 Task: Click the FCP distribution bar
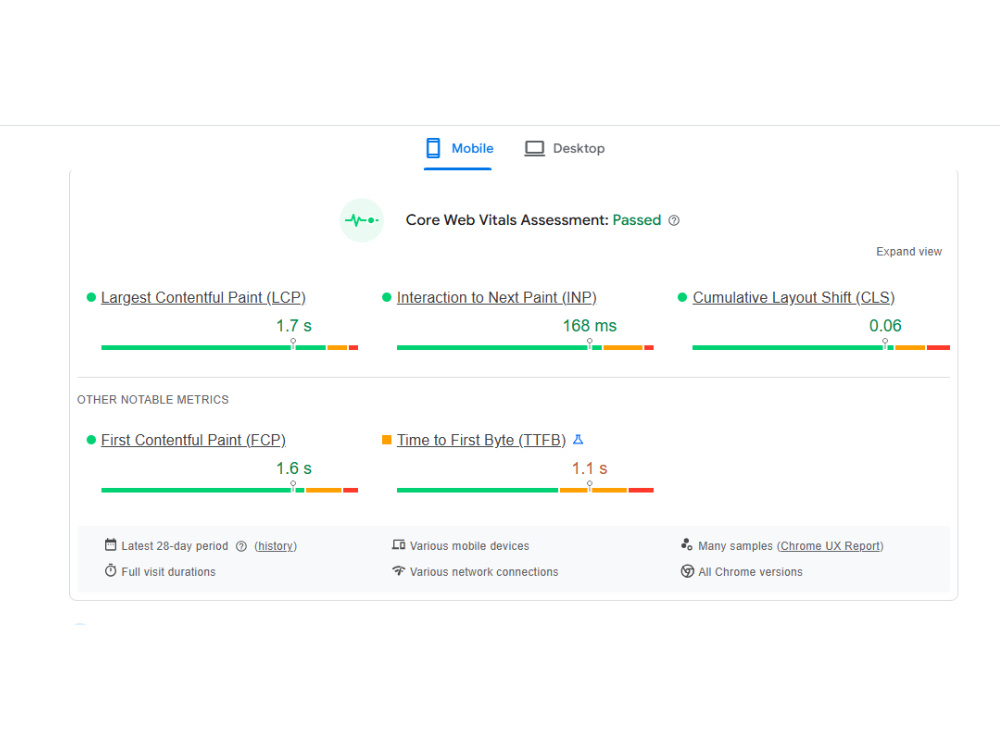coord(230,490)
